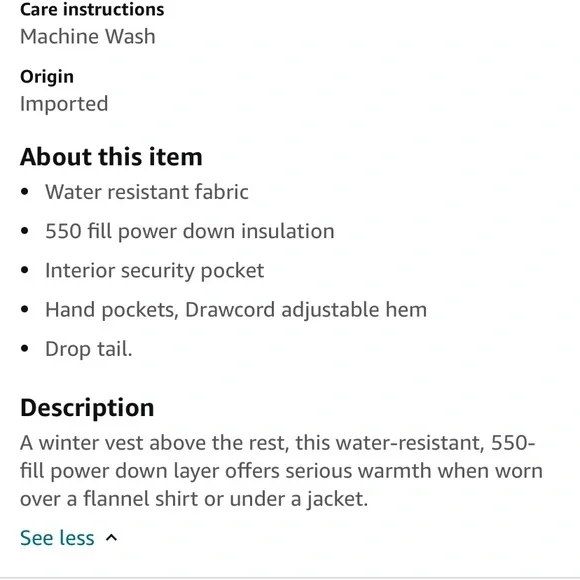Select the Drop tail bullet text
Image resolution: width=580 pixels, height=580 pixels.
click(89, 349)
